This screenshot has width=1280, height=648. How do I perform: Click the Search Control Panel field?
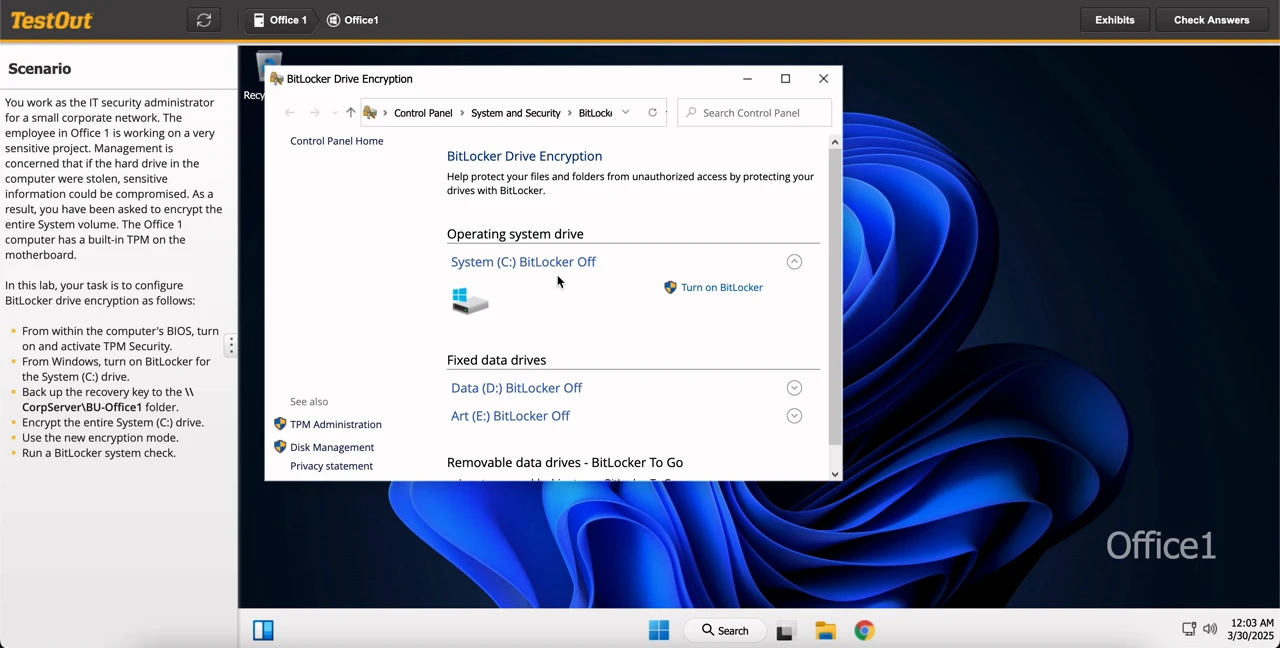pyautogui.click(x=754, y=113)
